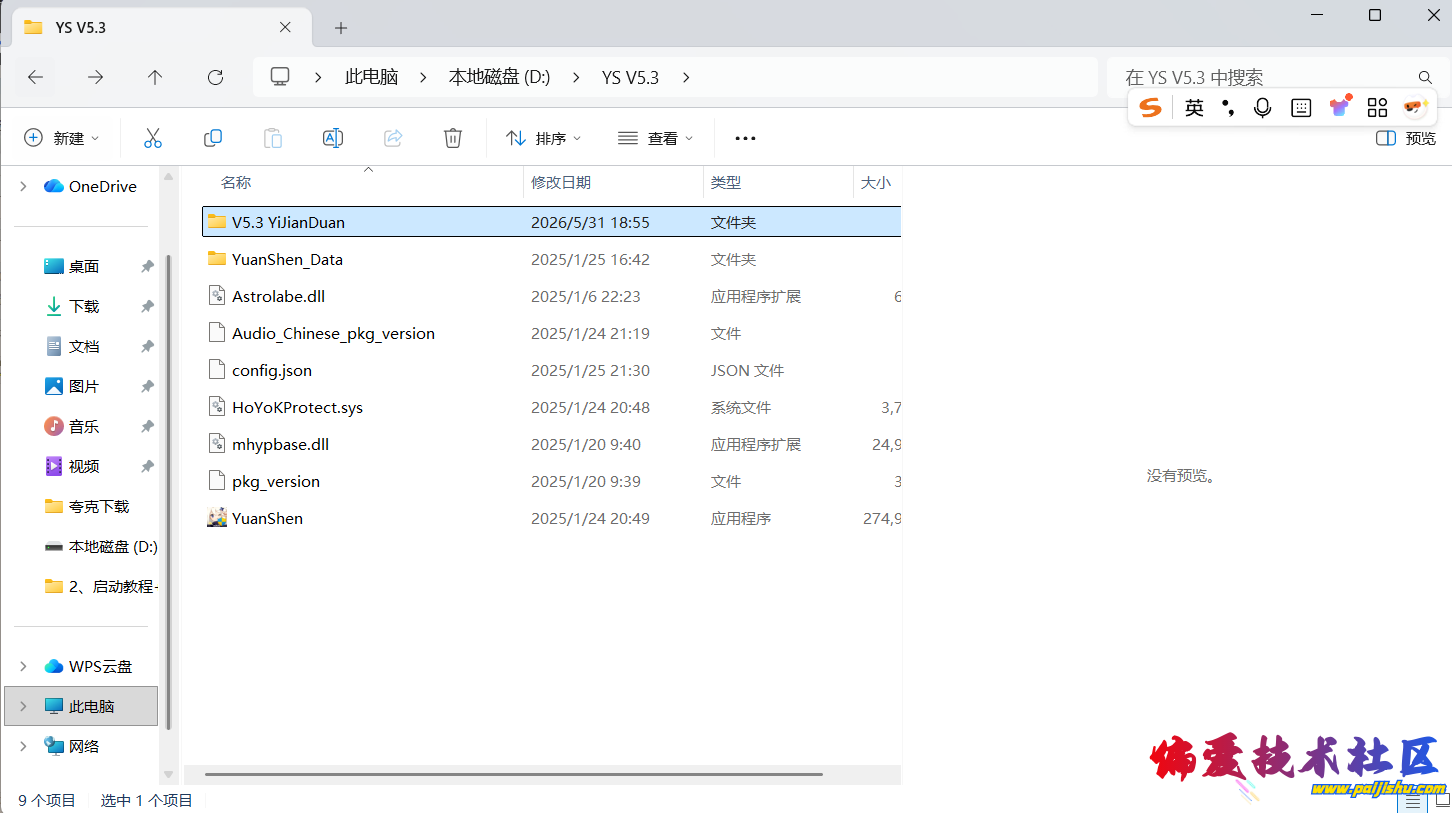Image resolution: width=1452 pixels, height=813 pixels.
Task: Select the pkg_version file
Action: pyautogui.click(x=551, y=481)
